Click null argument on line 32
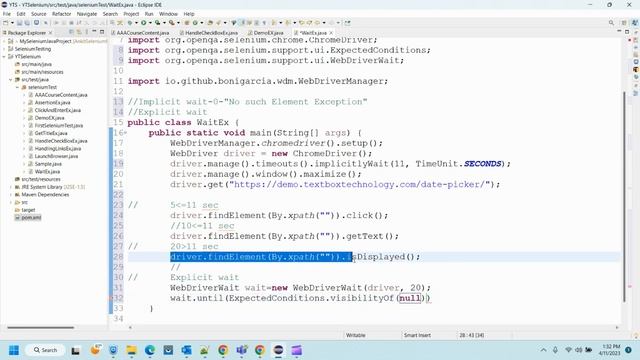Viewport: 640px width, 360px height. click(410, 298)
